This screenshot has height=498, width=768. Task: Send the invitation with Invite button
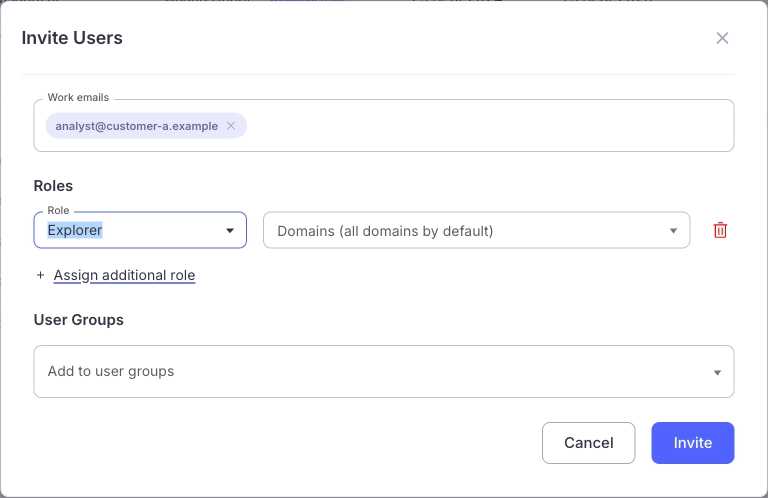tap(693, 443)
